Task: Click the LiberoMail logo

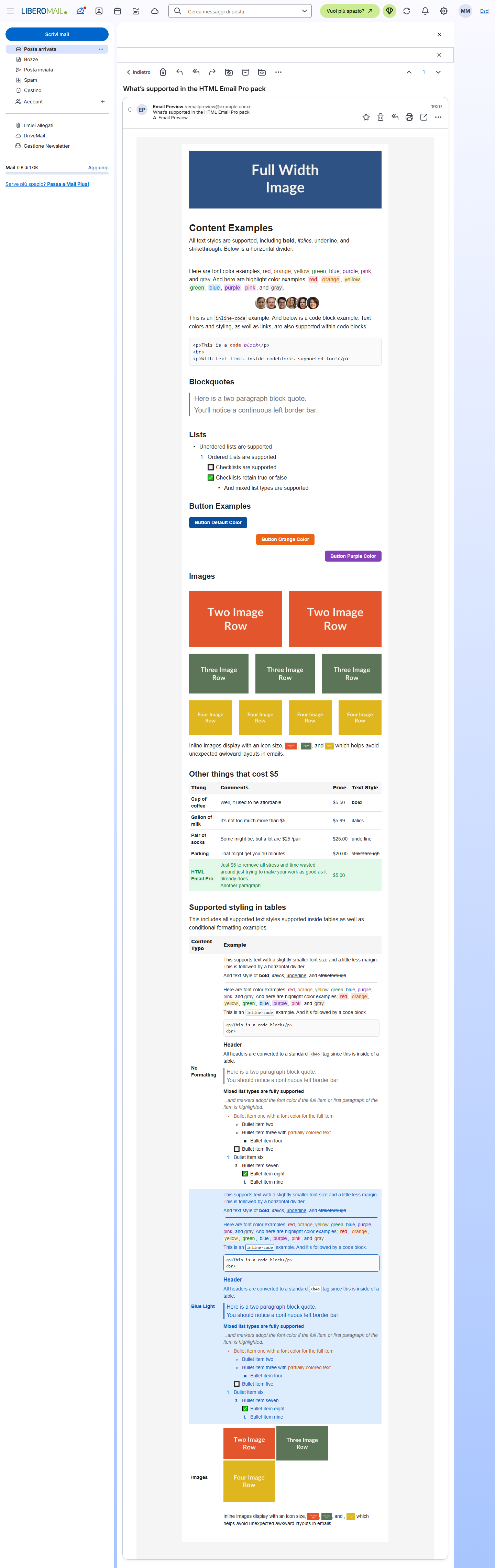Action: 44,11
